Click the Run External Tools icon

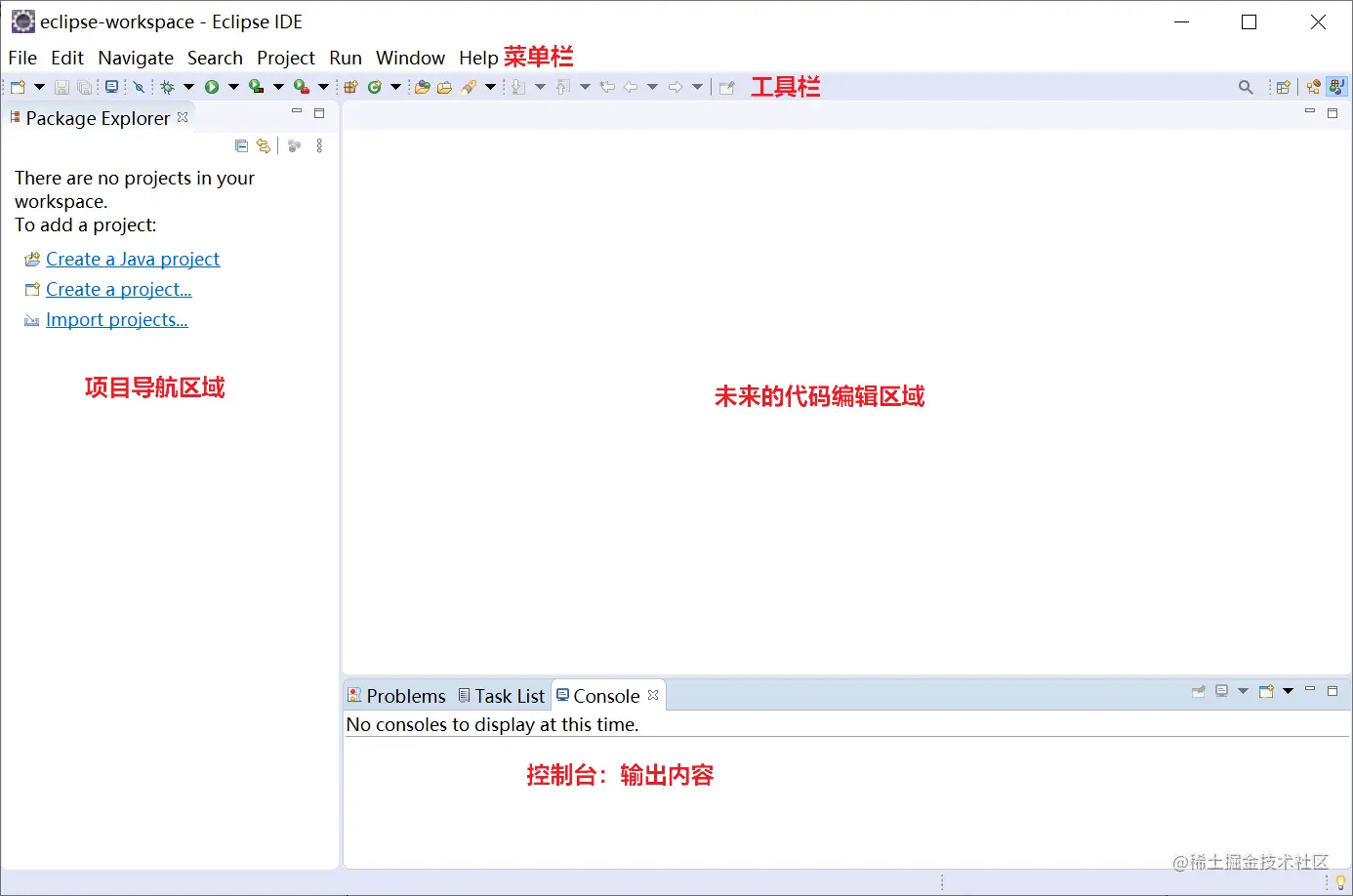click(x=302, y=87)
